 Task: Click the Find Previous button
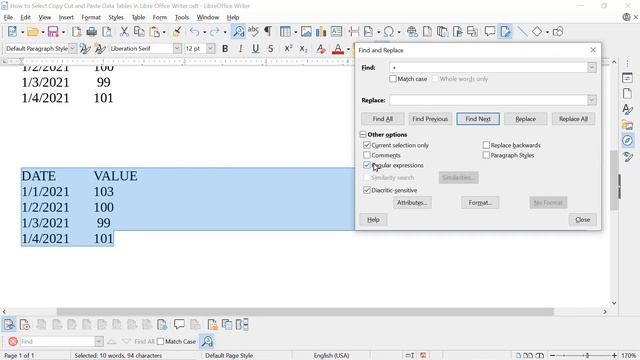tap(430, 119)
